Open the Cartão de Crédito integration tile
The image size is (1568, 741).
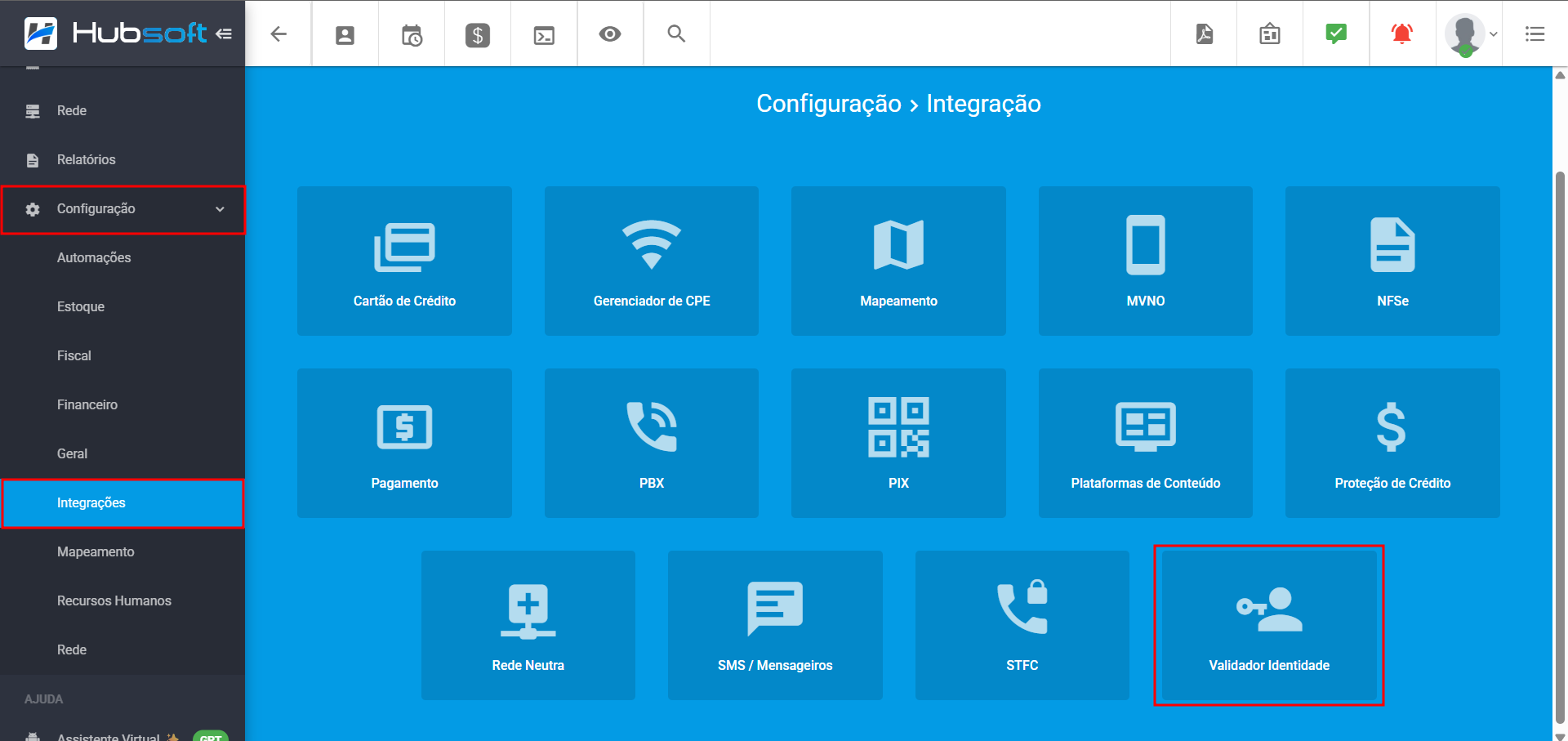pyautogui.click(x=404, y=261)
